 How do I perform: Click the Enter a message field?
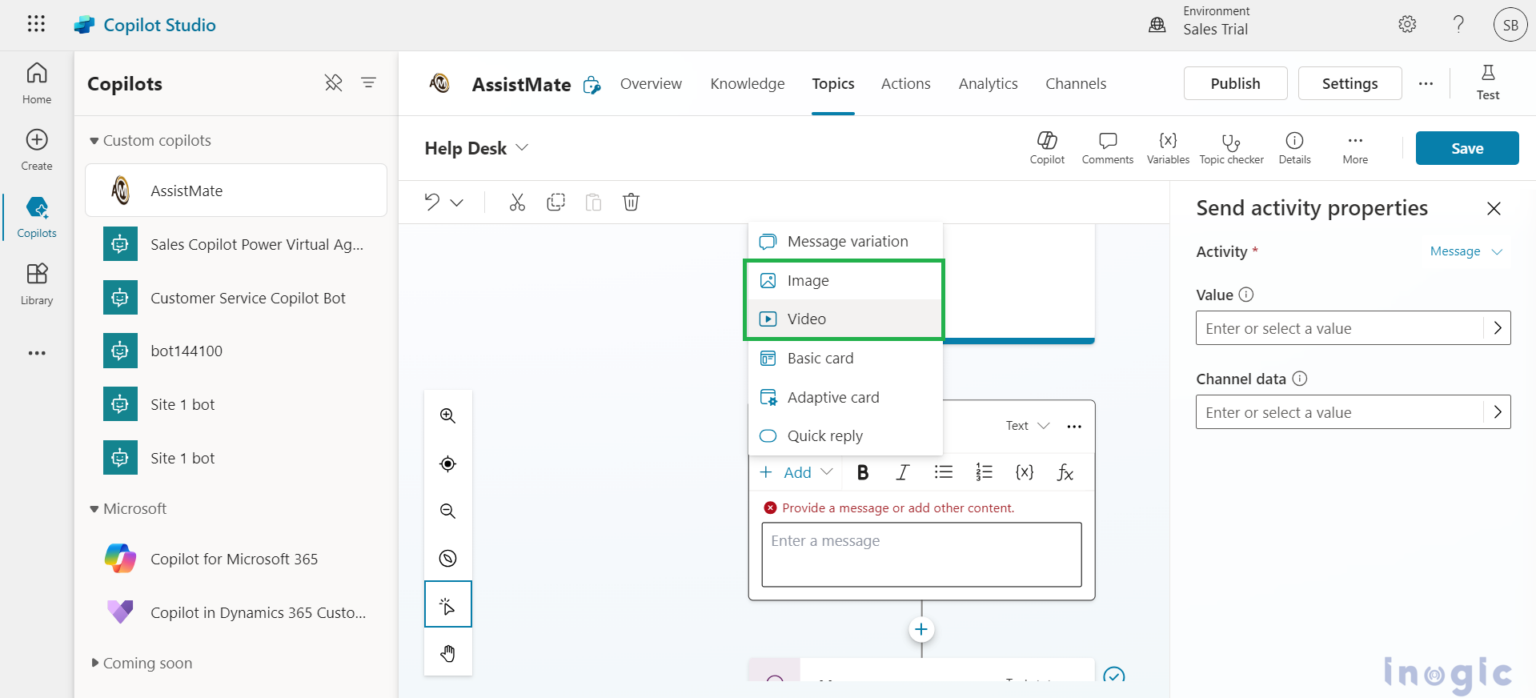click(920, 554)
